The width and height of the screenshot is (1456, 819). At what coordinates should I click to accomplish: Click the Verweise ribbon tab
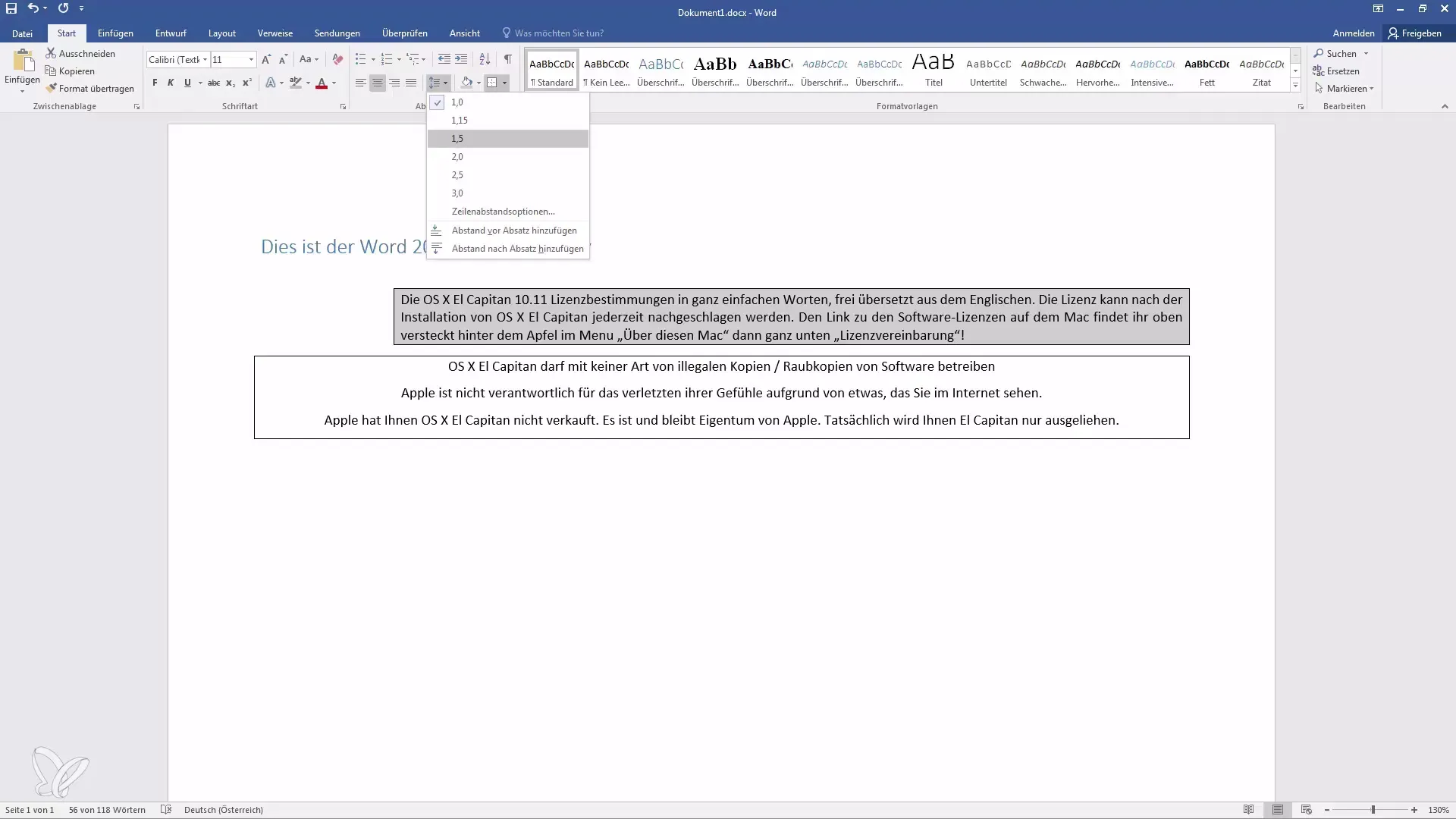[x=275, y=33]
